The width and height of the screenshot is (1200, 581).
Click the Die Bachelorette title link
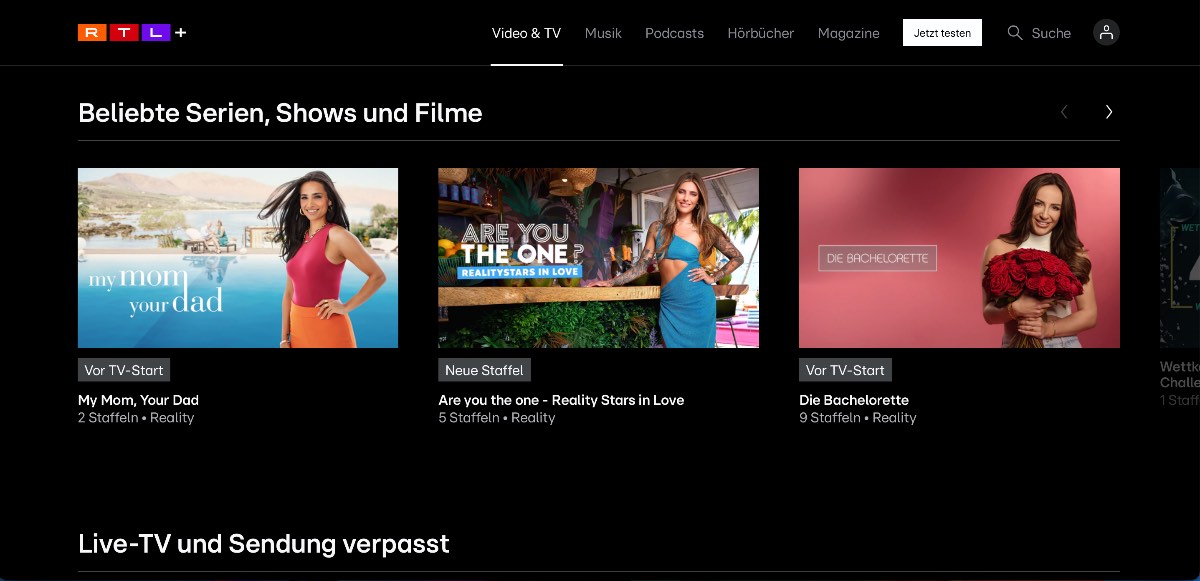[x=854, y=400]
